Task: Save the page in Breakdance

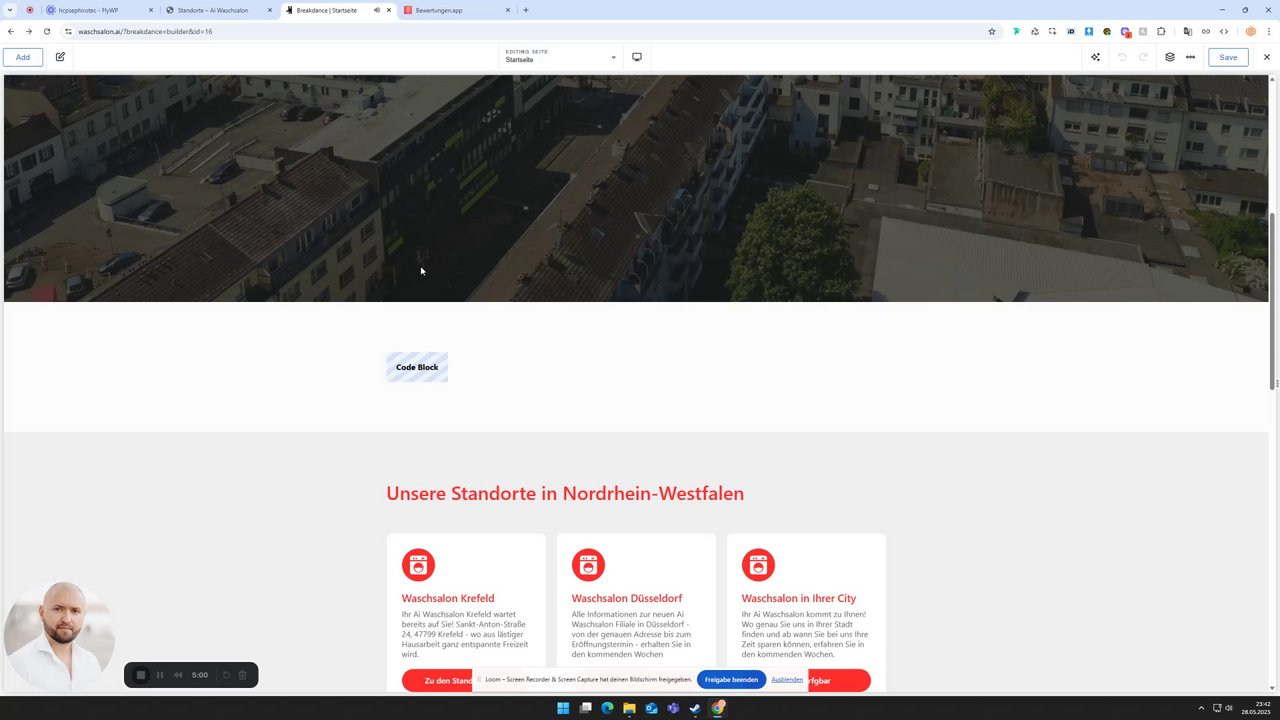Action: (x=1228, y=57)
